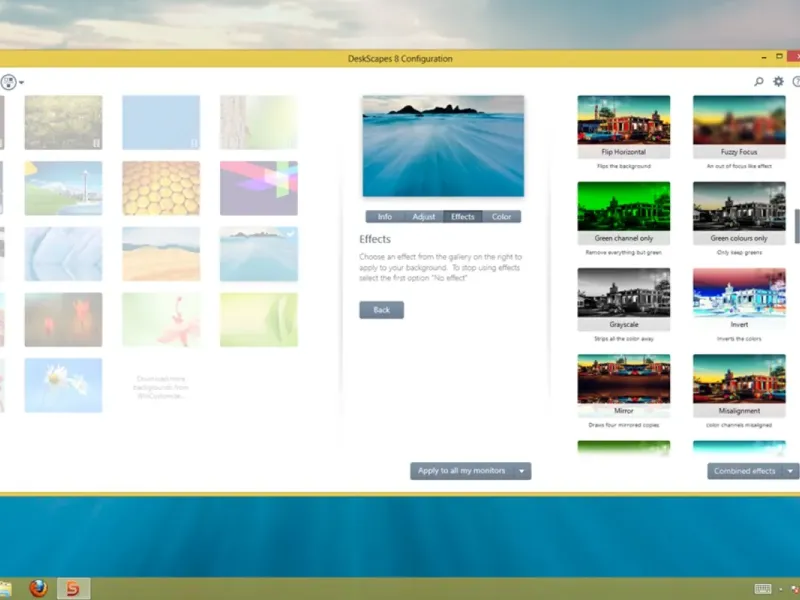Select the colorful geometric shapes thumbnail
800x600 pixels.
(259, 188)
